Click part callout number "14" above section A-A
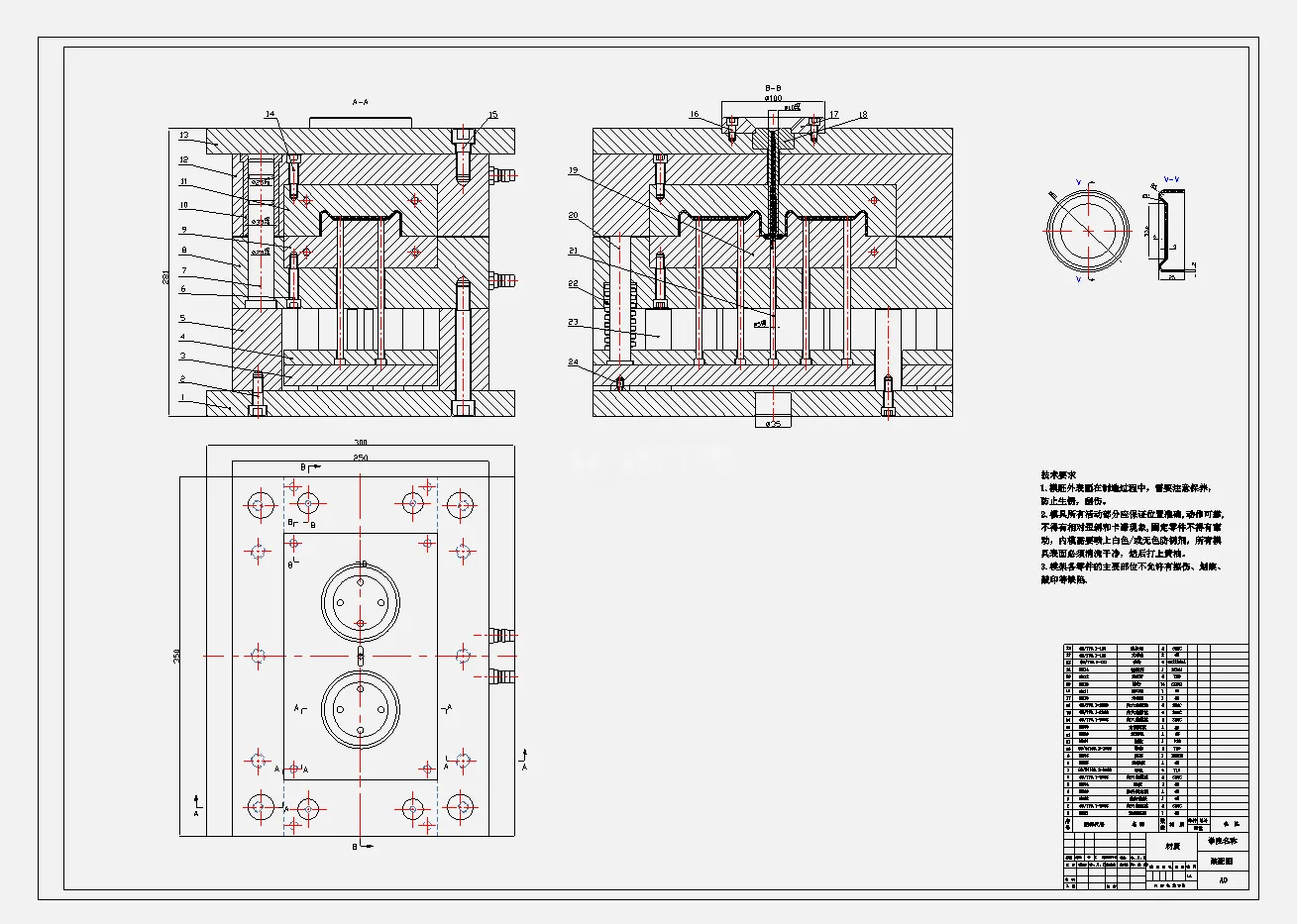 pos(270,114)
